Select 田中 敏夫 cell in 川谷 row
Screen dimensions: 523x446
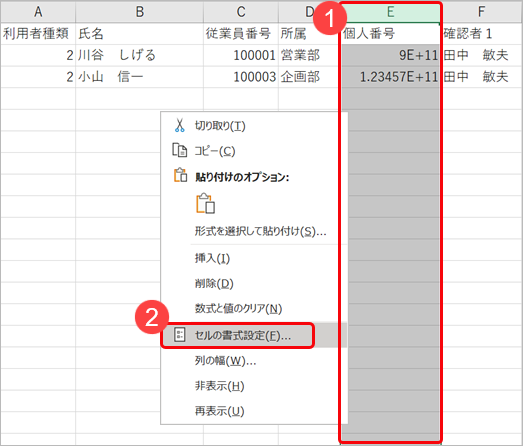tap(481, 55)
